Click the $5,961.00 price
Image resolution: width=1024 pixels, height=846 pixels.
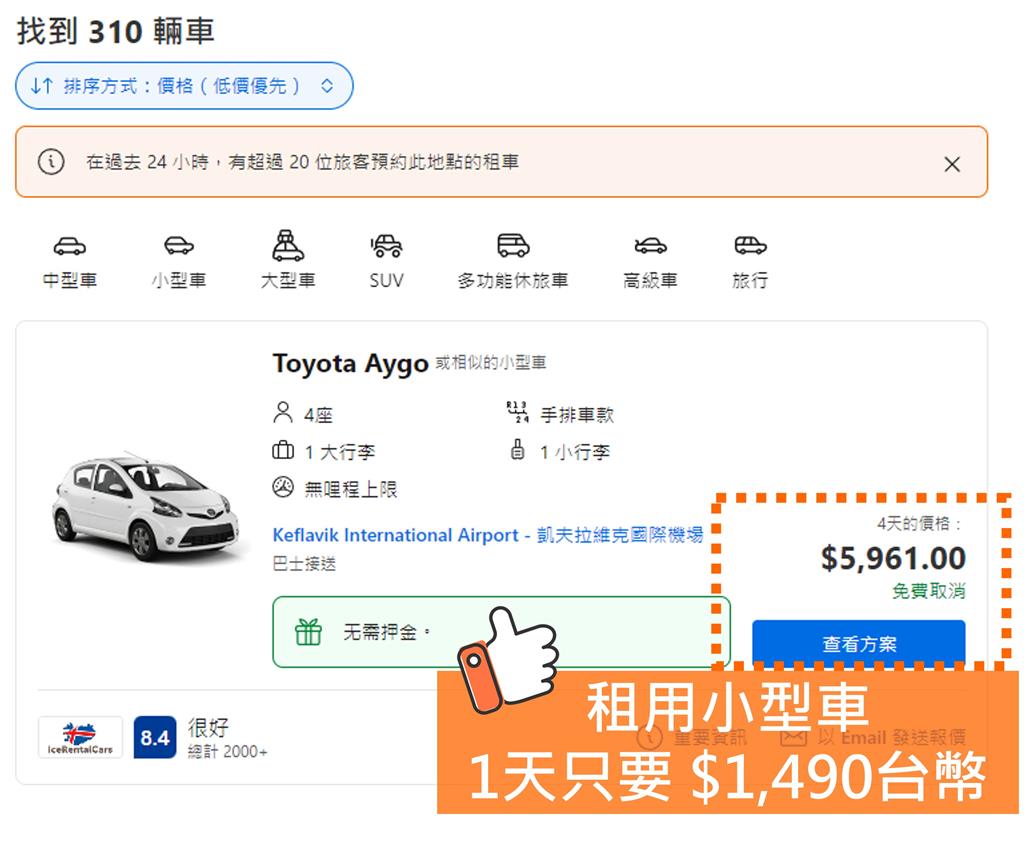pos(893,558)
